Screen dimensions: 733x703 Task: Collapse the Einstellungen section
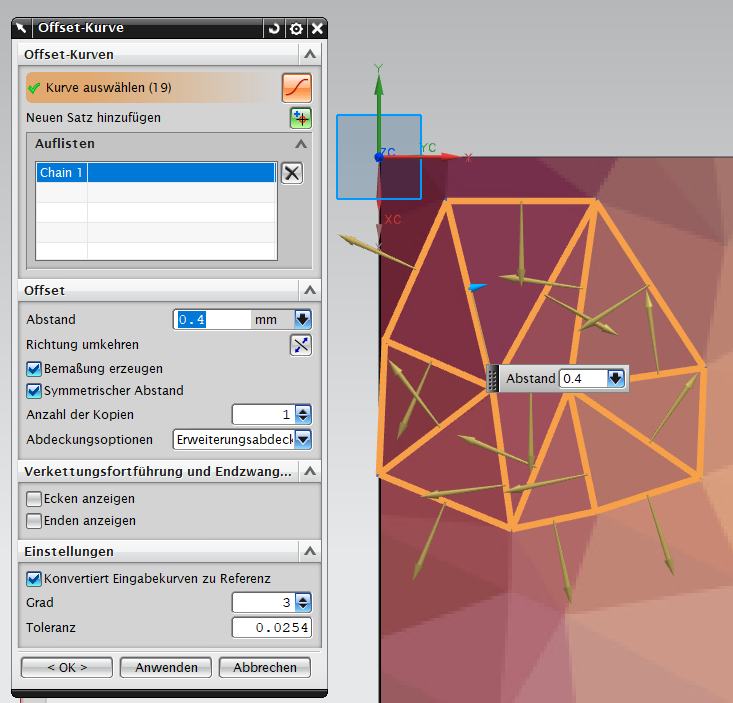[x=309, y=551]
